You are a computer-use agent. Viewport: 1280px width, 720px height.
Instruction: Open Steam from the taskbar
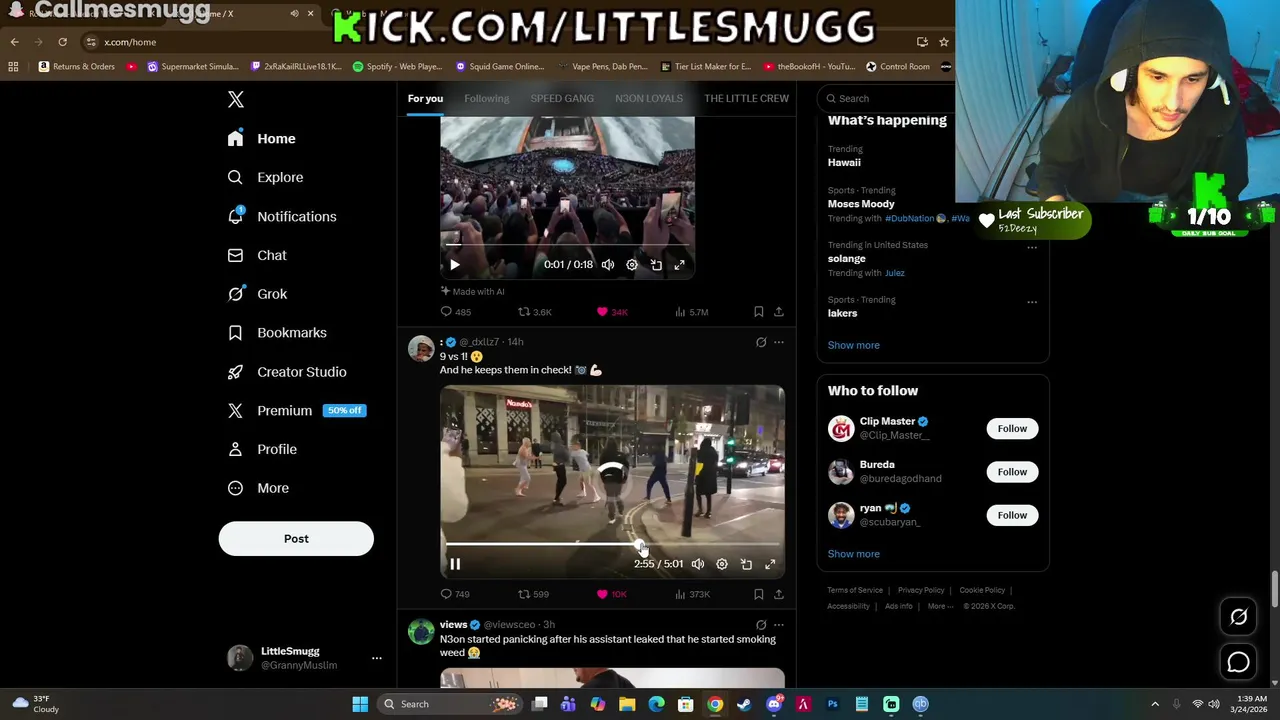coord(744,704)
